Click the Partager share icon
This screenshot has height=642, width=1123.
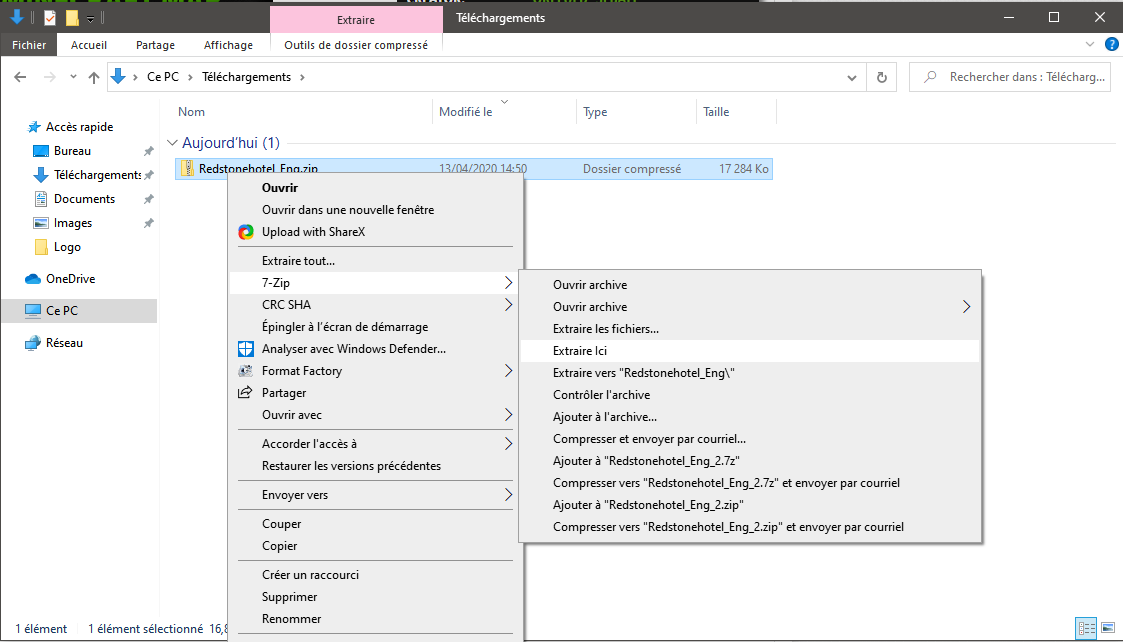click(x=246, y=393)
